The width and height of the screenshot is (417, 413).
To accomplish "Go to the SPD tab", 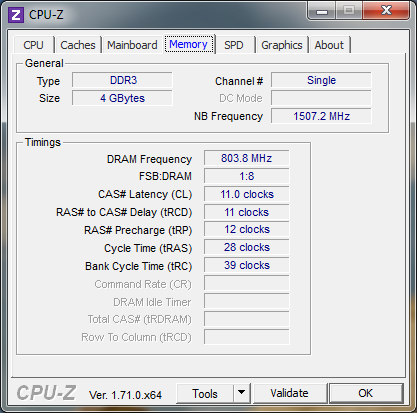I will [x=234, y=45].
